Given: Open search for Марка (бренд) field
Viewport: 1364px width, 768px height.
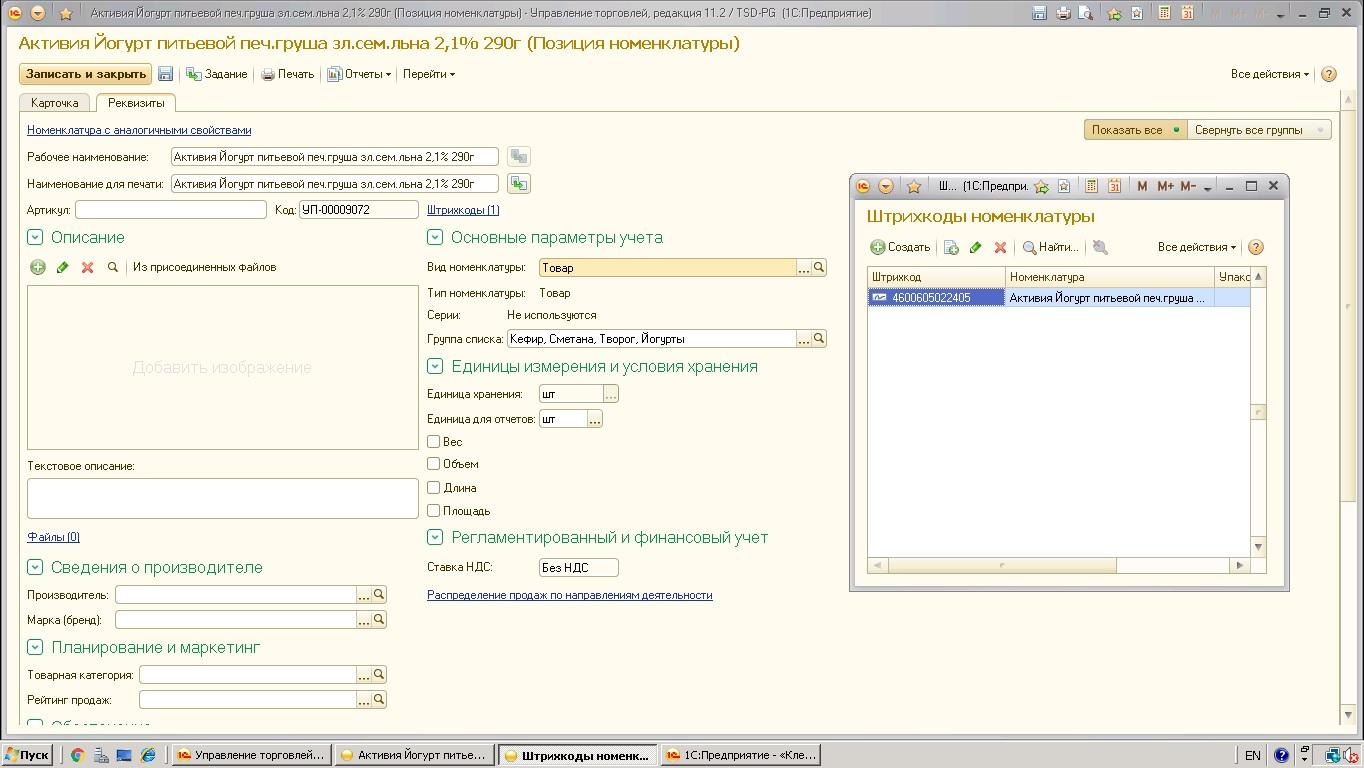Looking at the screenshot, I should pyautogui.click(x=379, y=620).
